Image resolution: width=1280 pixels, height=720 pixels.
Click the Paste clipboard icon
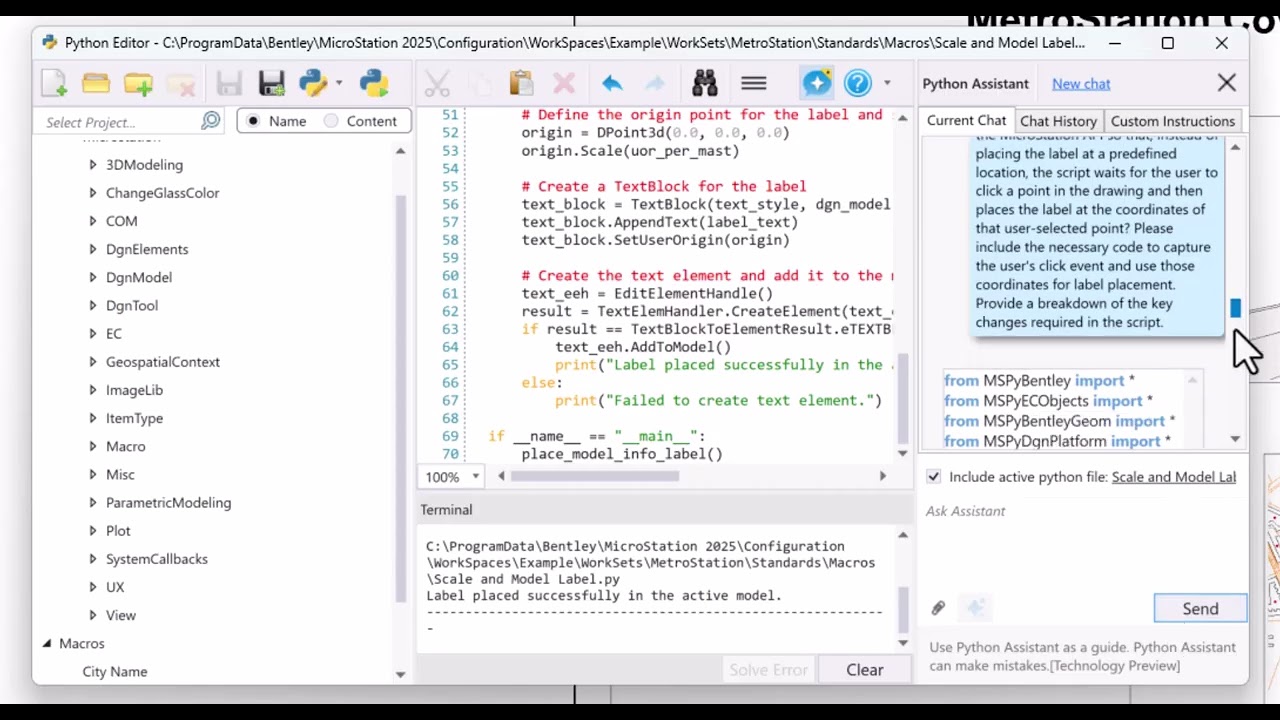[x=520, y=83]
